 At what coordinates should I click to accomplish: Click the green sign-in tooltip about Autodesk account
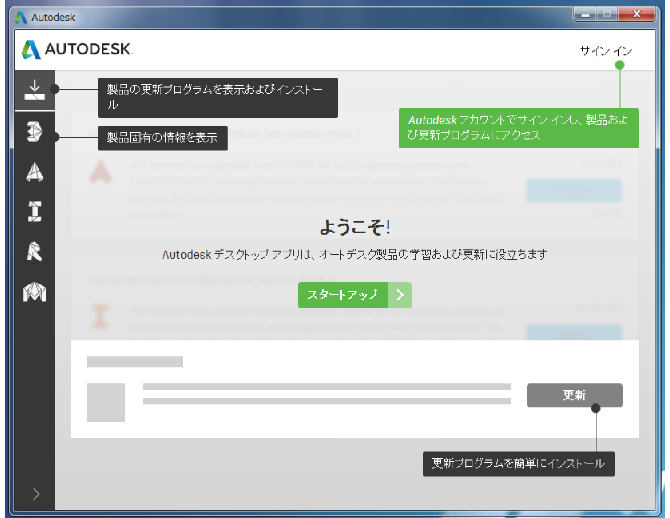click(x=519, y=128)
